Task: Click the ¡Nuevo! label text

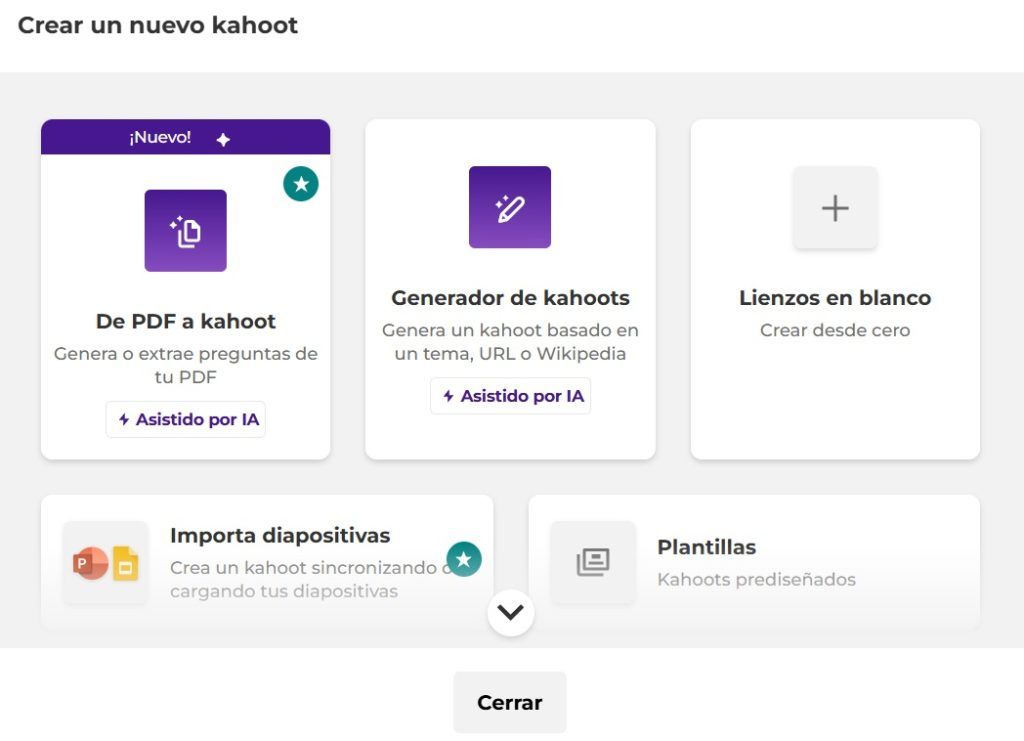Action: [160, 137]
